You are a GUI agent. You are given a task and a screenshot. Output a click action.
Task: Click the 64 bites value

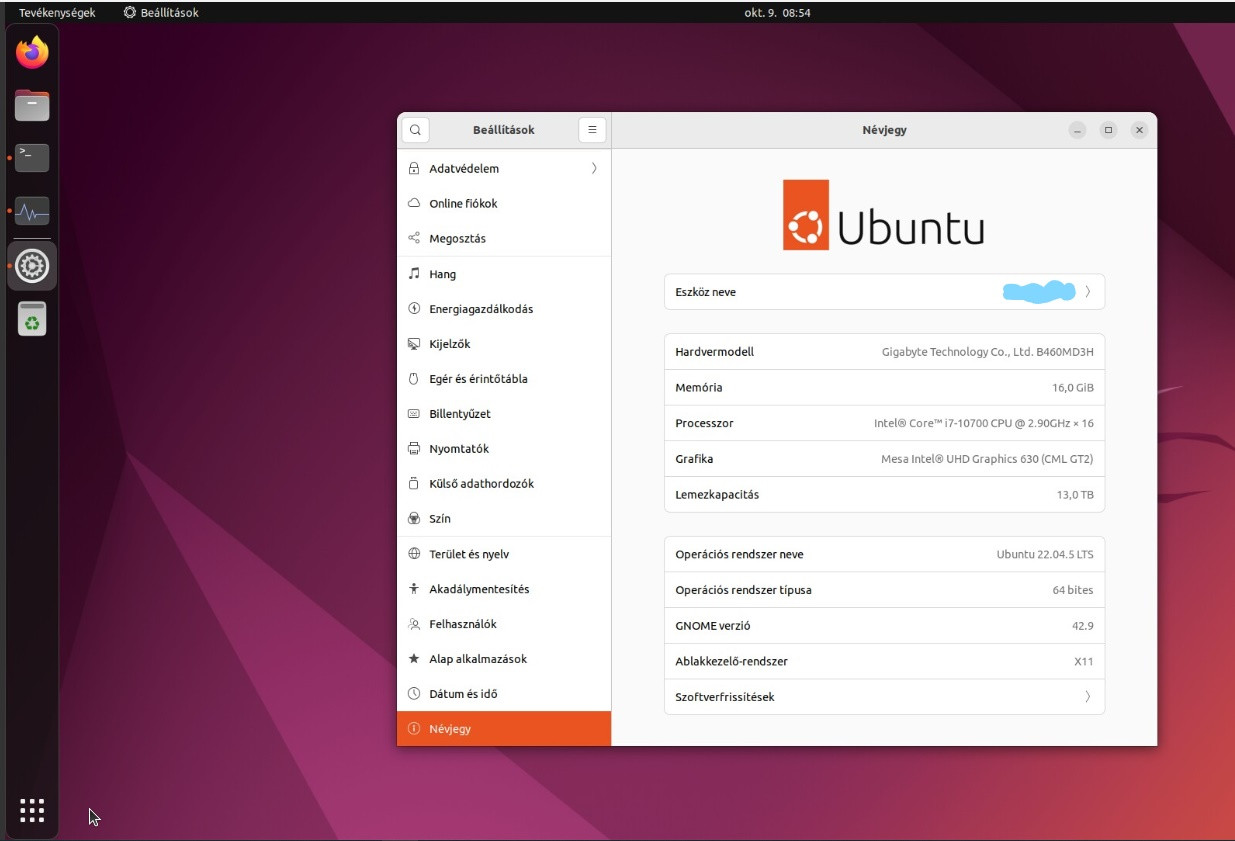tap(1073, 590)
